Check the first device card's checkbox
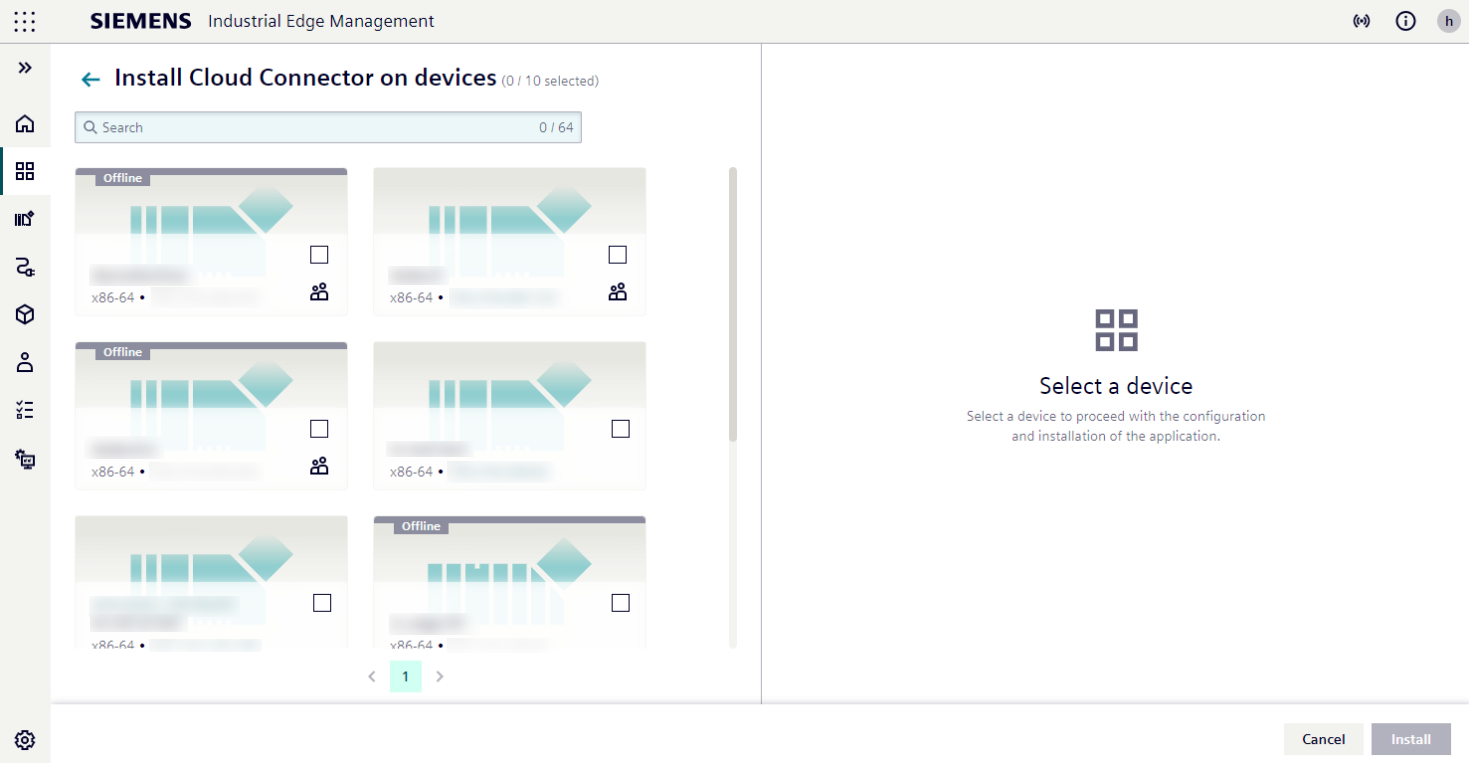This screenshot has width=1469, height=763. 319,254
